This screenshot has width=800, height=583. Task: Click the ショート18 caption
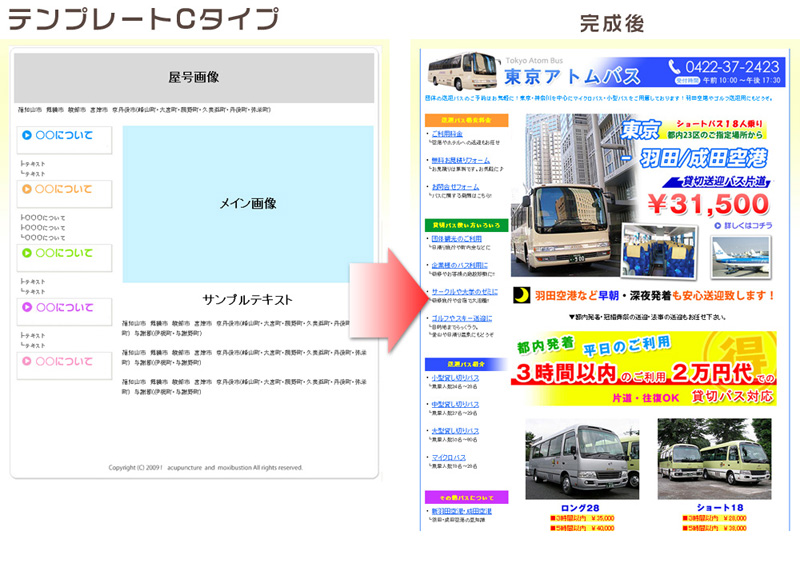point(720,508)
